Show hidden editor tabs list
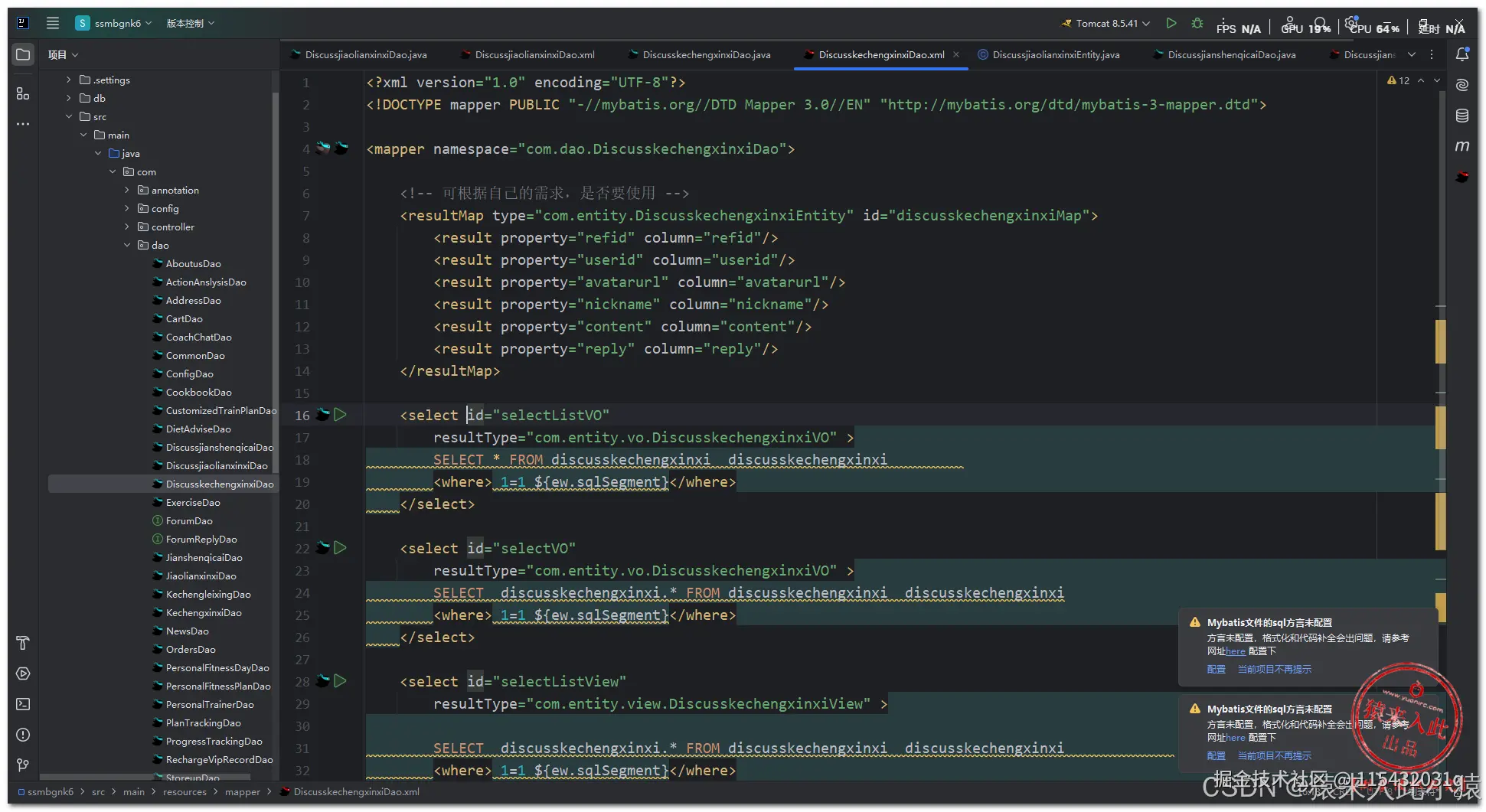 point(1412,54)
